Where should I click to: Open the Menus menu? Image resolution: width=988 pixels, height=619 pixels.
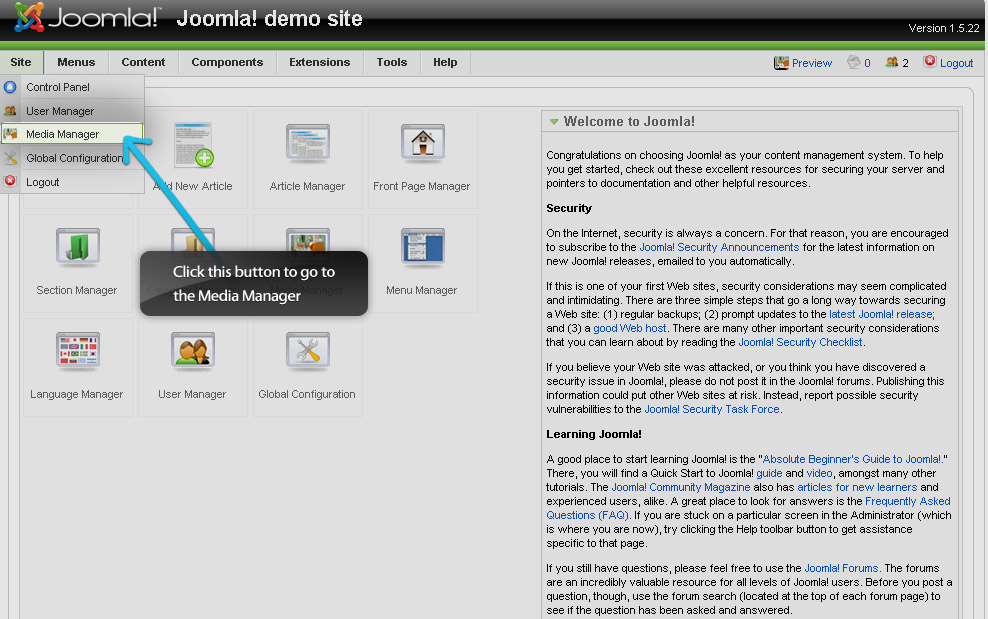[76, 62]
